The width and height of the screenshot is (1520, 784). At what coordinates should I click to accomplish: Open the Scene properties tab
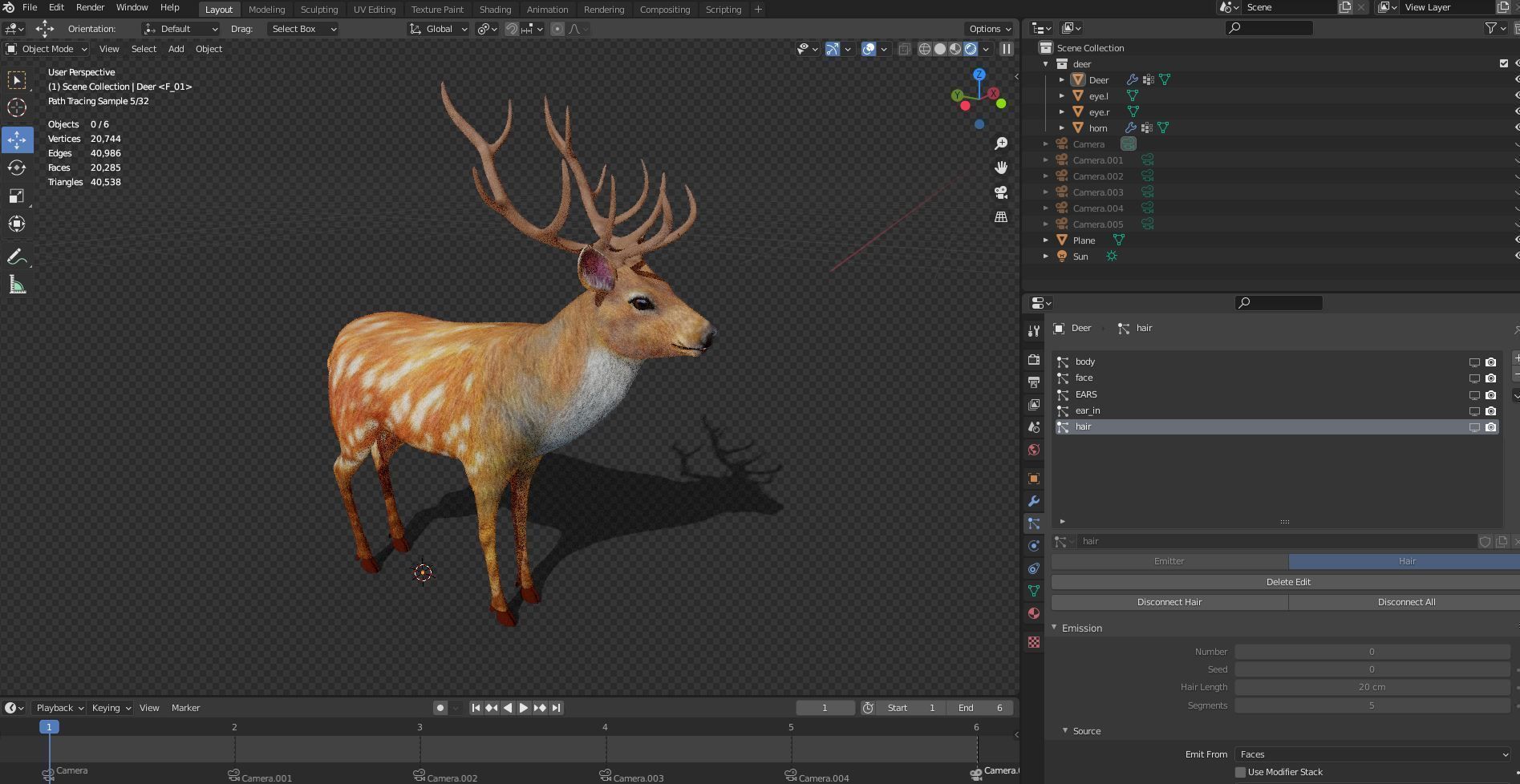coord(1034,427)
